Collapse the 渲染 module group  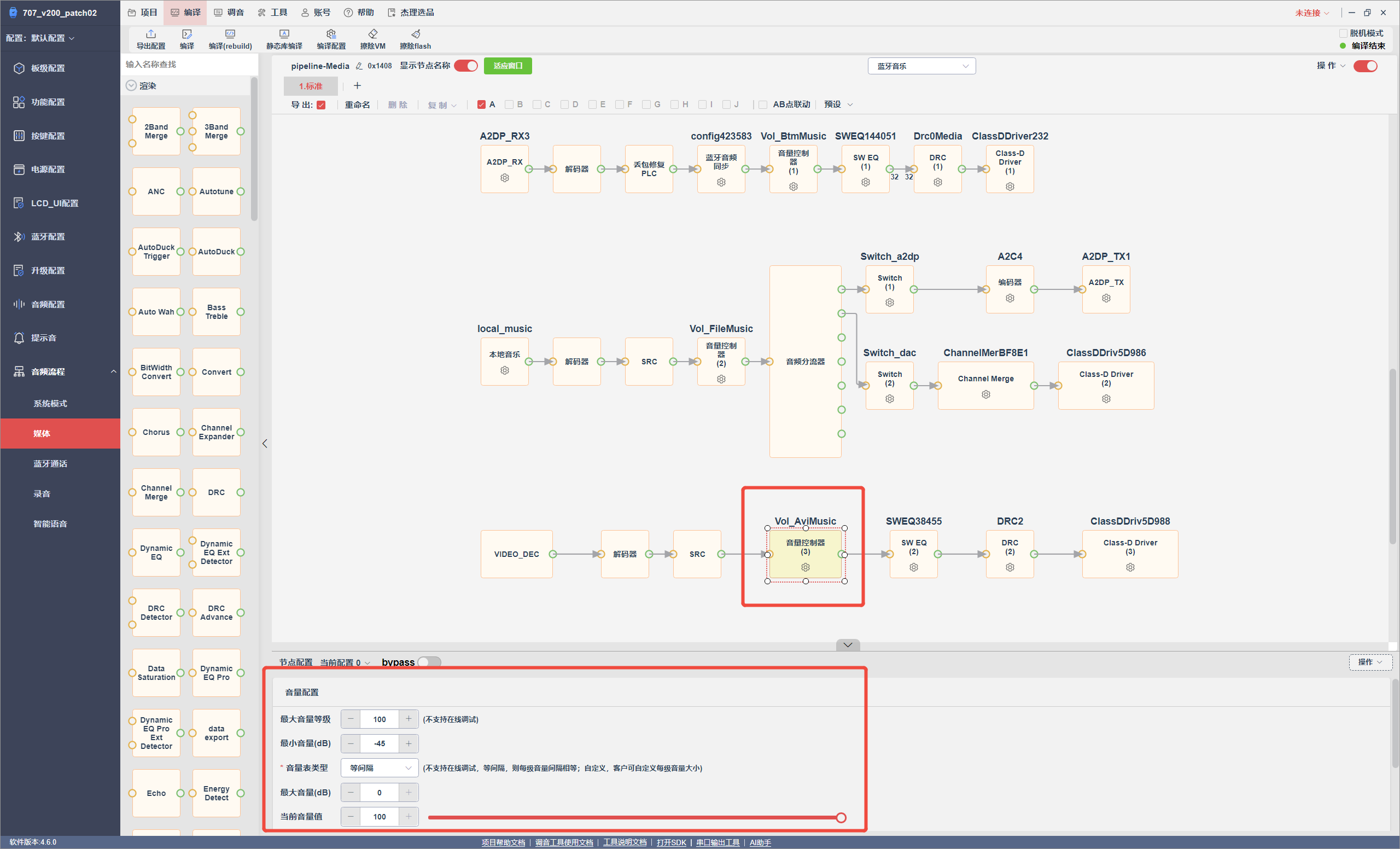tap(131, 86)
